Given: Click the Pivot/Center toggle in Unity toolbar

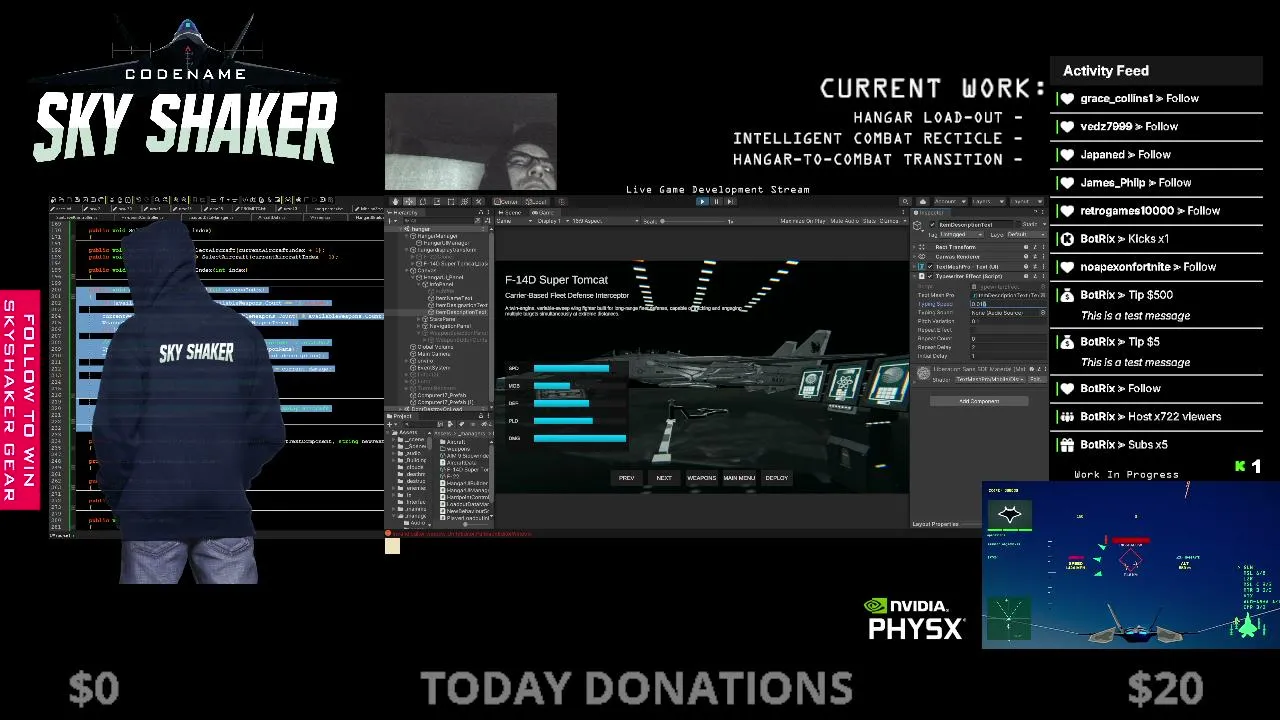Looking at the screenshot, I should click(x=506, y=201).
